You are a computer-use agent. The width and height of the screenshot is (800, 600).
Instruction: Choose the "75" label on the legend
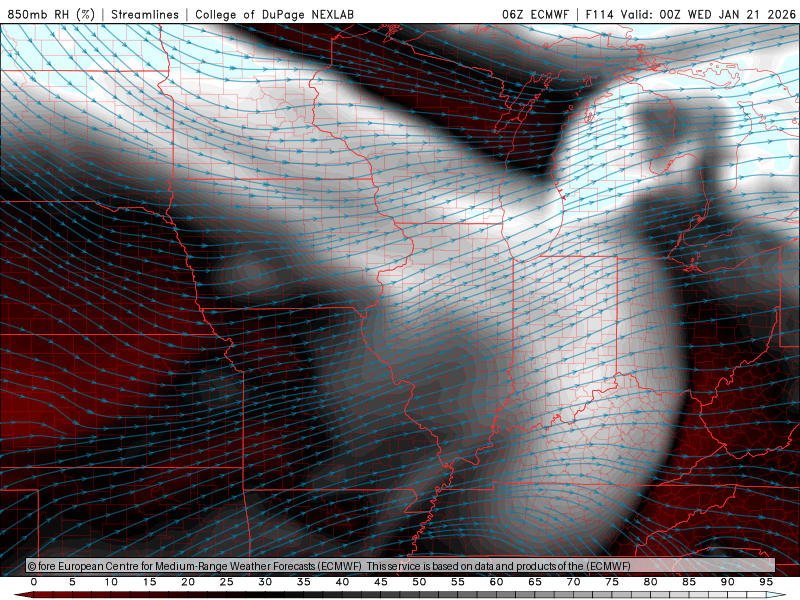click(x=612, y=582)
